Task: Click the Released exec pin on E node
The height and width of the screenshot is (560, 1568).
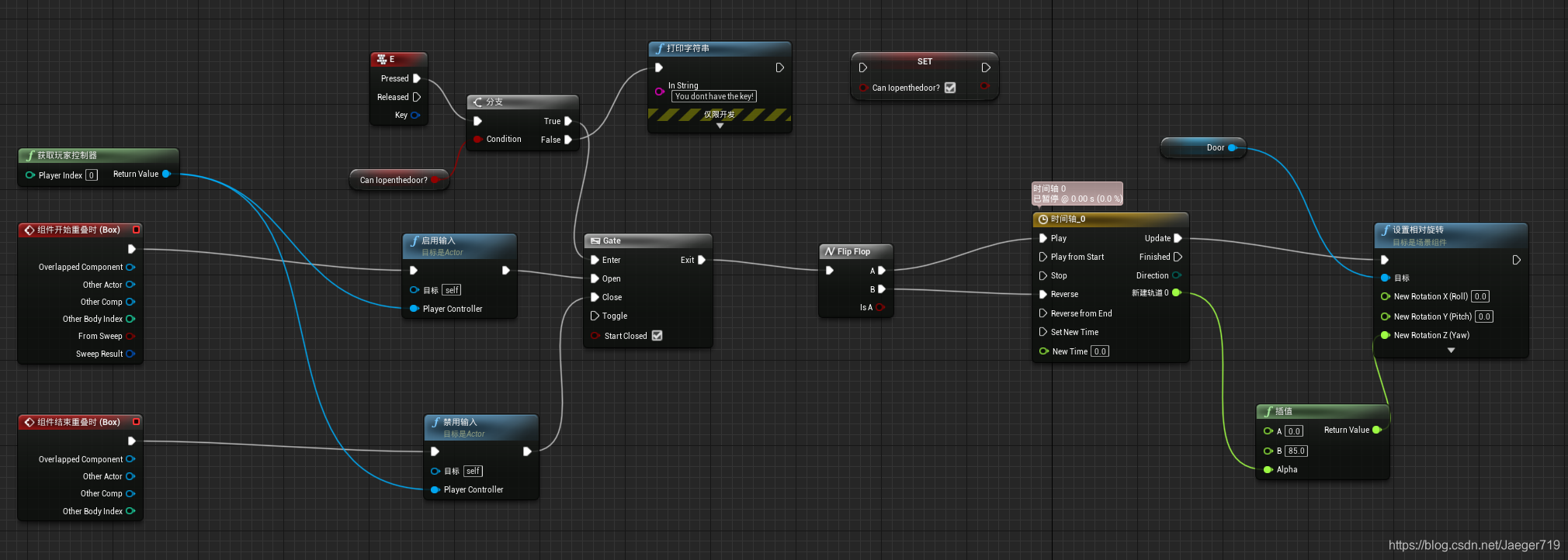Action: click(417, 97)
